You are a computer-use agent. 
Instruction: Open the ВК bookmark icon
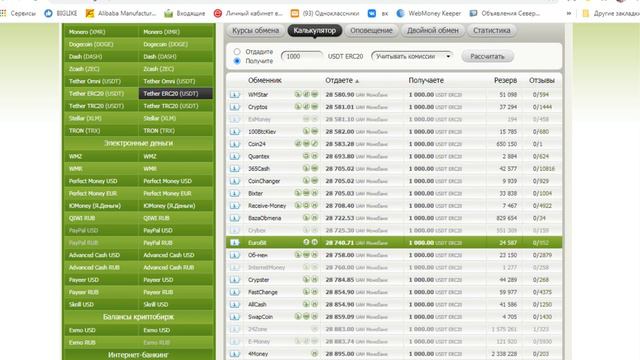[x=372, y=13]
